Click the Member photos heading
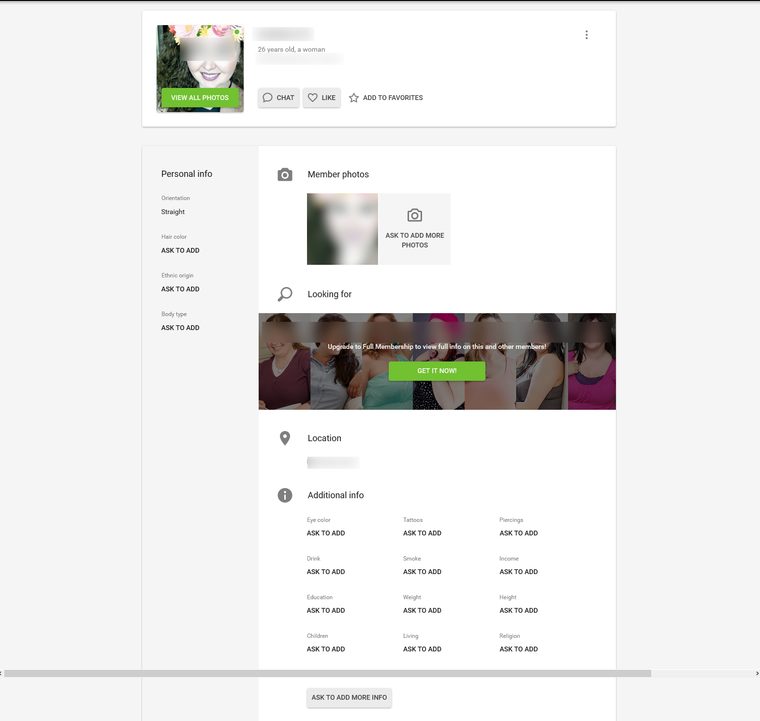Image resolution: width=760 pixels, height=721 pixels. (338, 174)
